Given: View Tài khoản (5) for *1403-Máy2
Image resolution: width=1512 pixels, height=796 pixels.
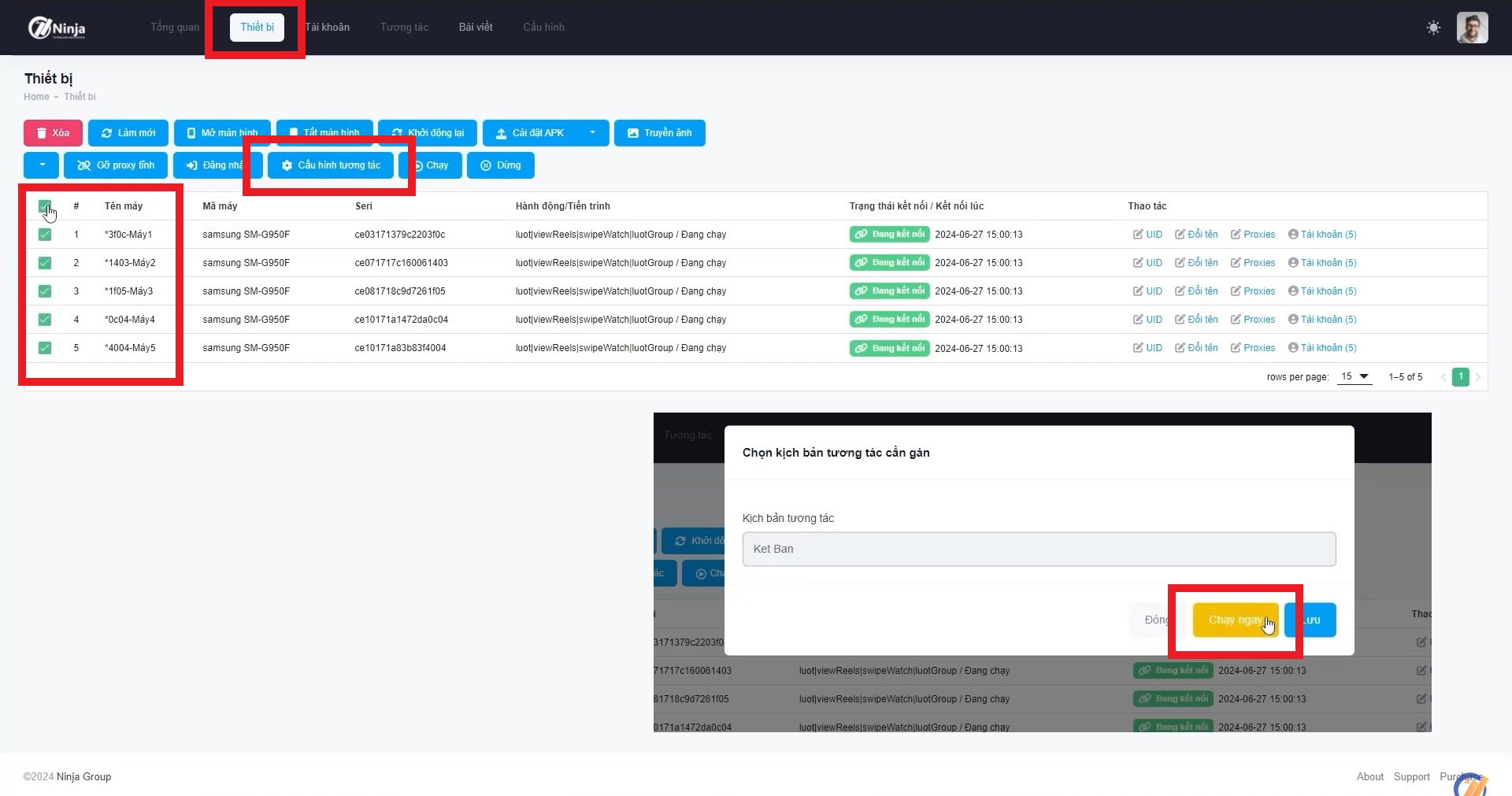Looking at the screenshot, I should point(1322,263).
